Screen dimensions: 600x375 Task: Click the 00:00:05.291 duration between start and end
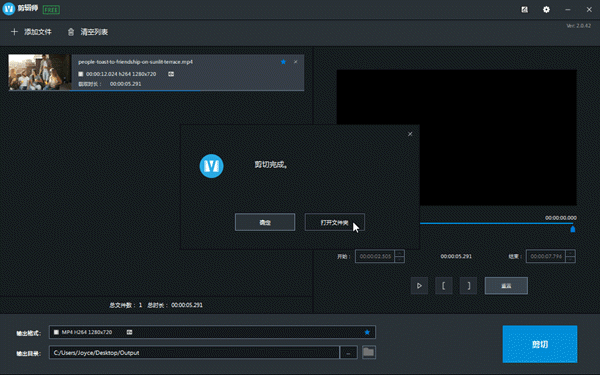click(x=456, y=256)
